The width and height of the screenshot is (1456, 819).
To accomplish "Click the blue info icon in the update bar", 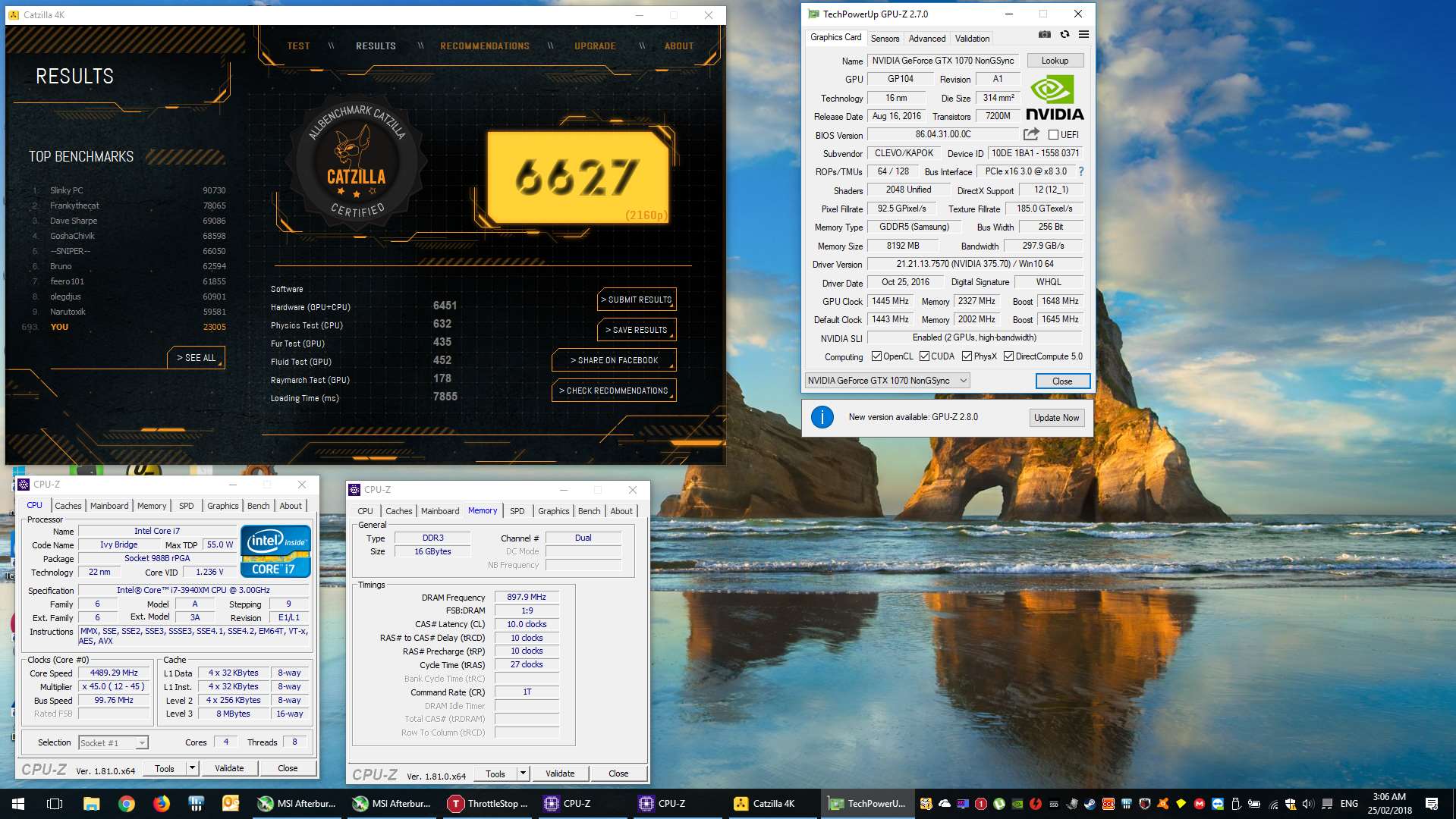I will point(822,417).
